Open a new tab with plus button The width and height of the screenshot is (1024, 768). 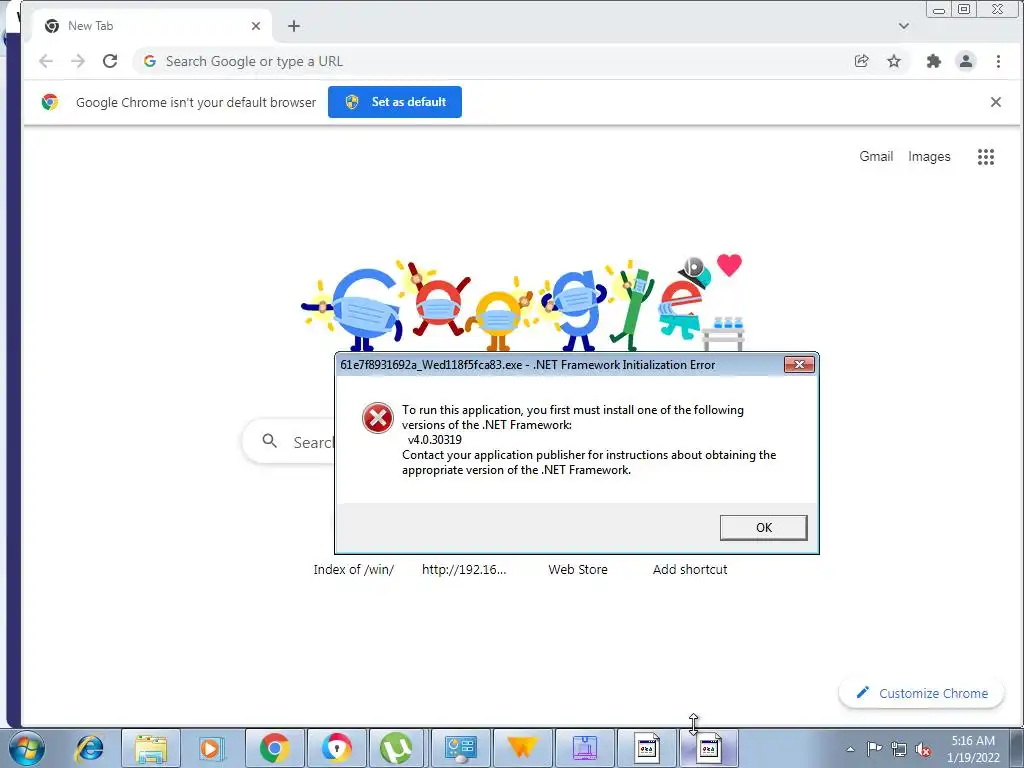294,26
